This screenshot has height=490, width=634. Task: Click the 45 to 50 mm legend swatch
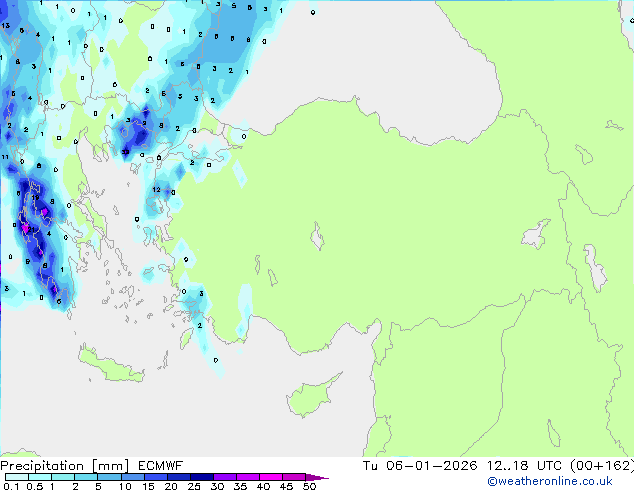pyautogui.click(x=294, y=477)
